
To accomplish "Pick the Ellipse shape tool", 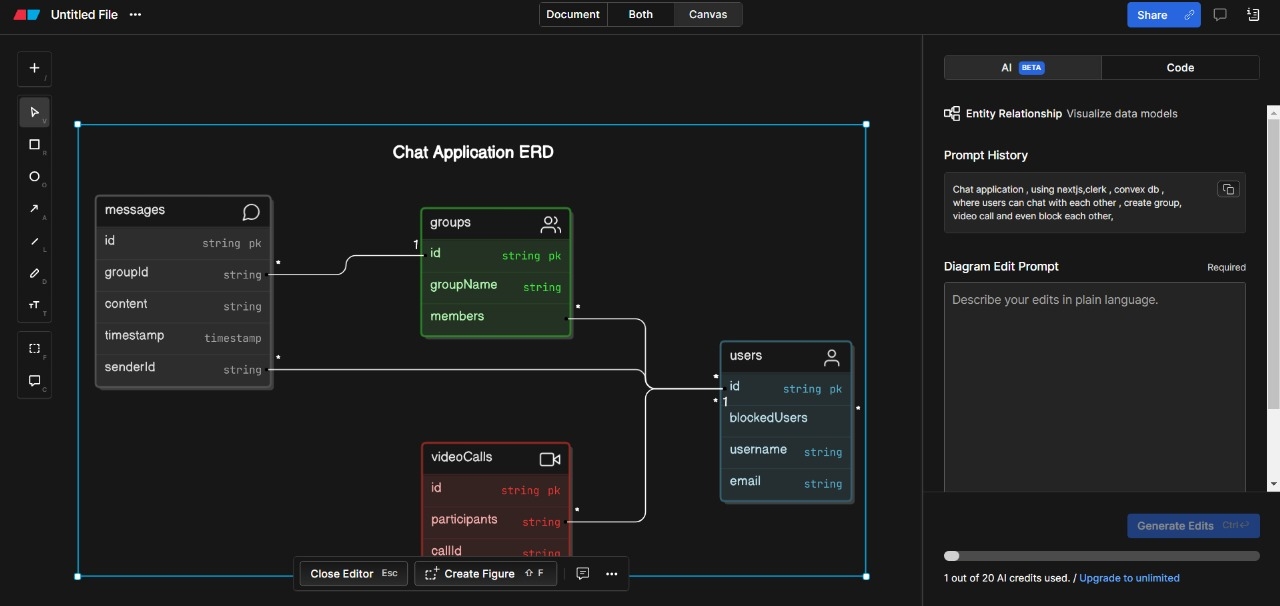I will point(34,177).
